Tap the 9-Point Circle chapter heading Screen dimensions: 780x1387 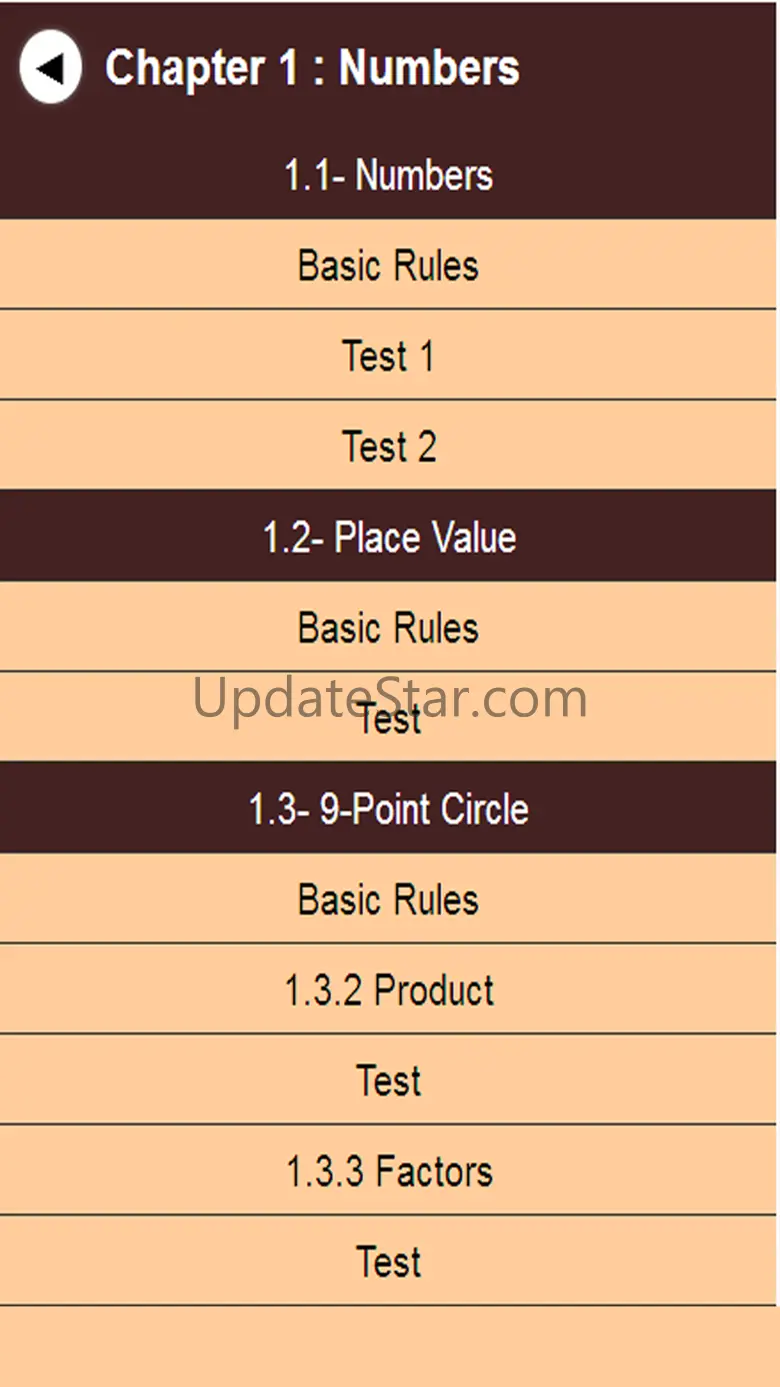(388, 808)
